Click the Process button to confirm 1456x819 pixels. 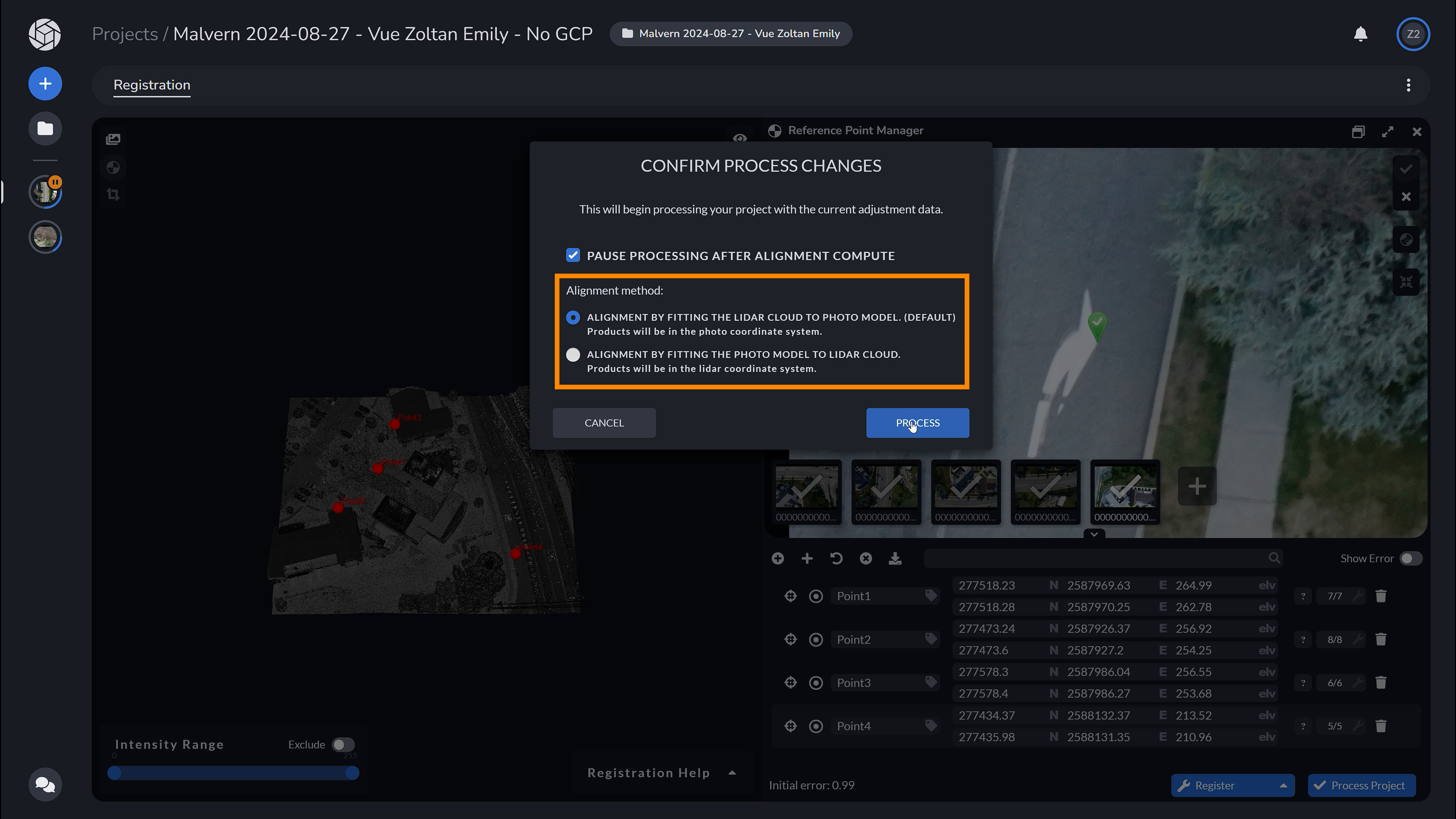tap(917, 423)
